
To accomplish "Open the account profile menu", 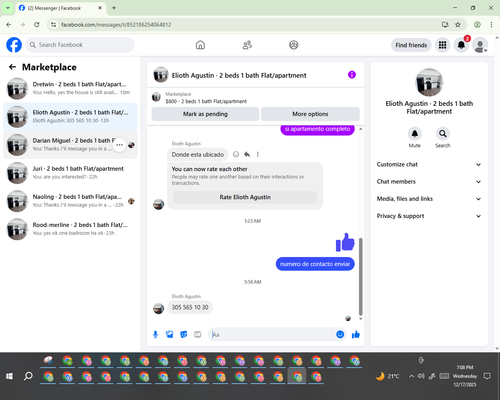I will tap(480, 45).
